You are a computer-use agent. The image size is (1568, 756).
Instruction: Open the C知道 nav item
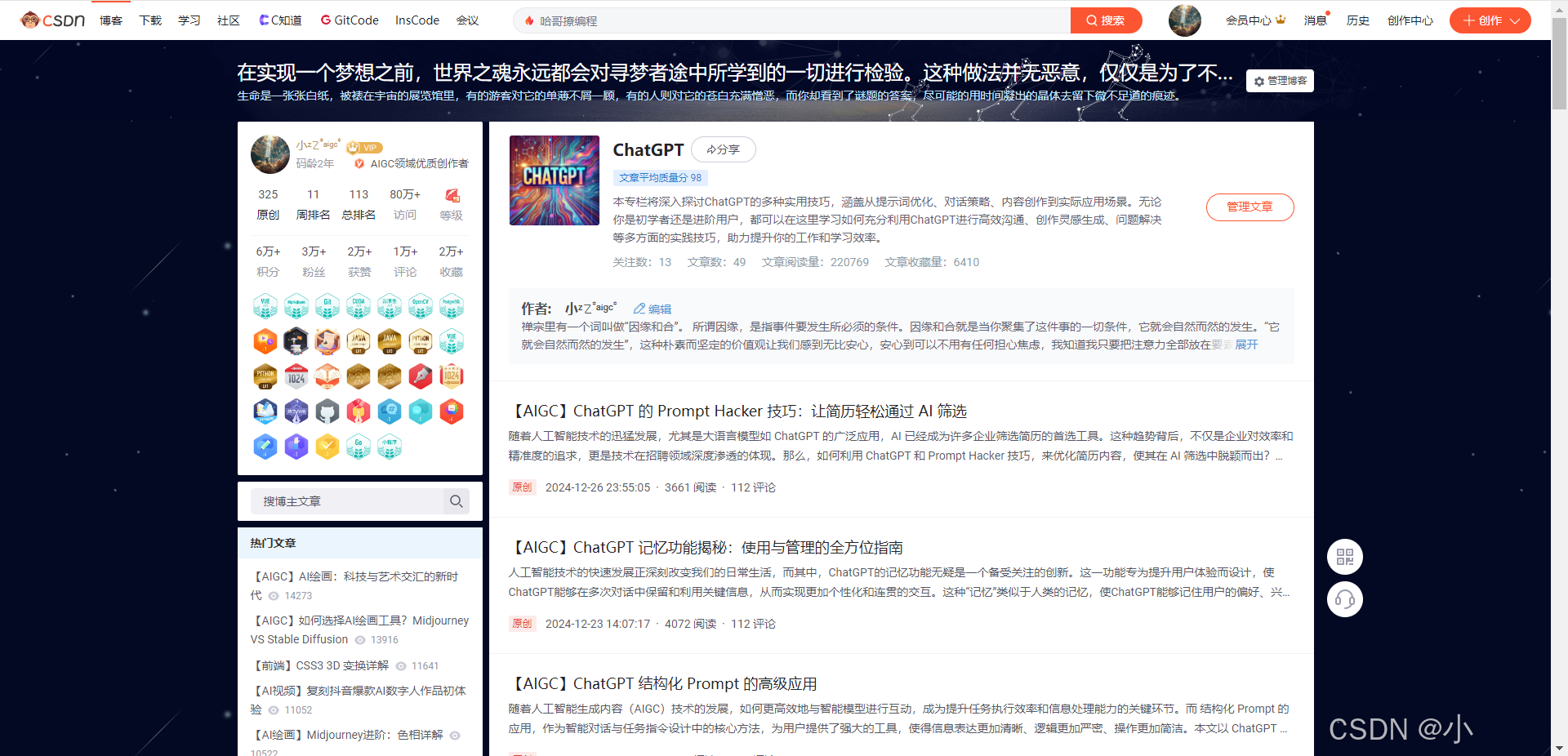click(280, 20)
